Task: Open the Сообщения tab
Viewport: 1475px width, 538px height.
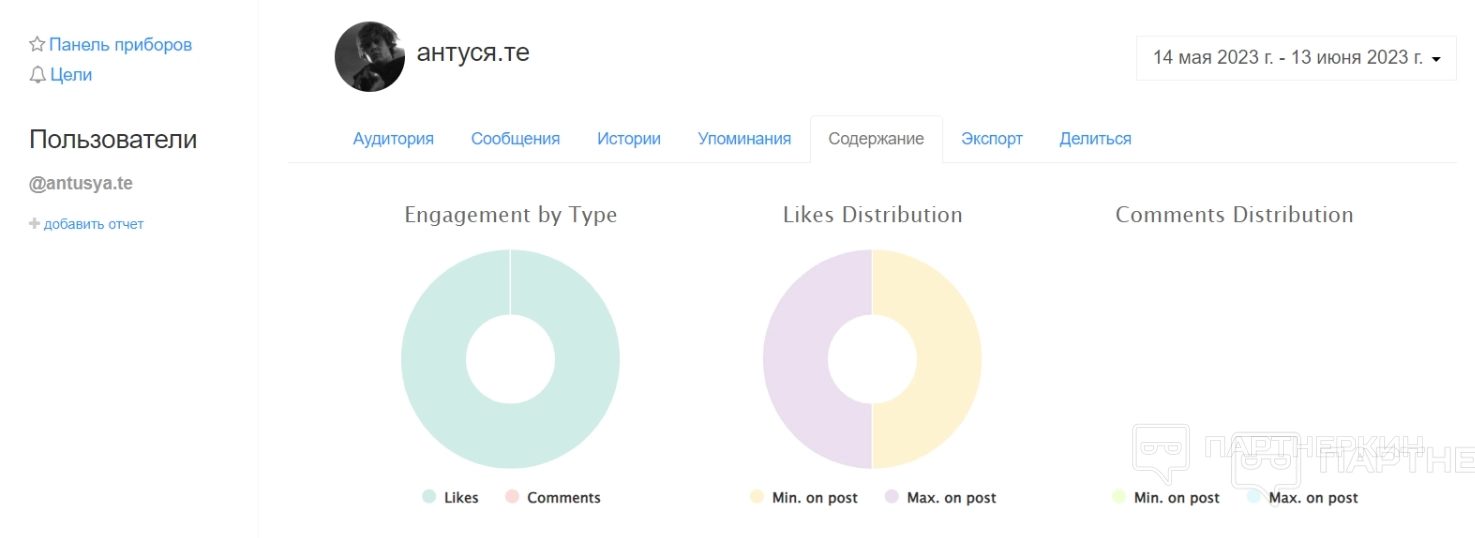Action: (515, 139)
